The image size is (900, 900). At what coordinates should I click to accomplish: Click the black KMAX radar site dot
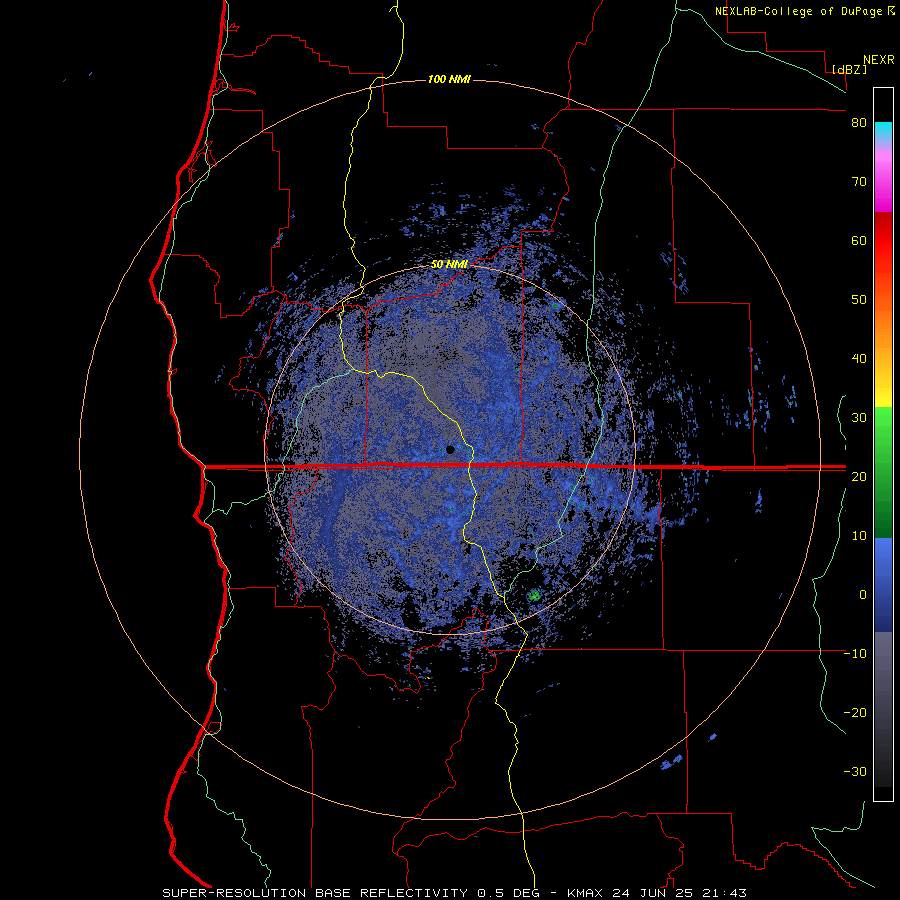[450, 449]
